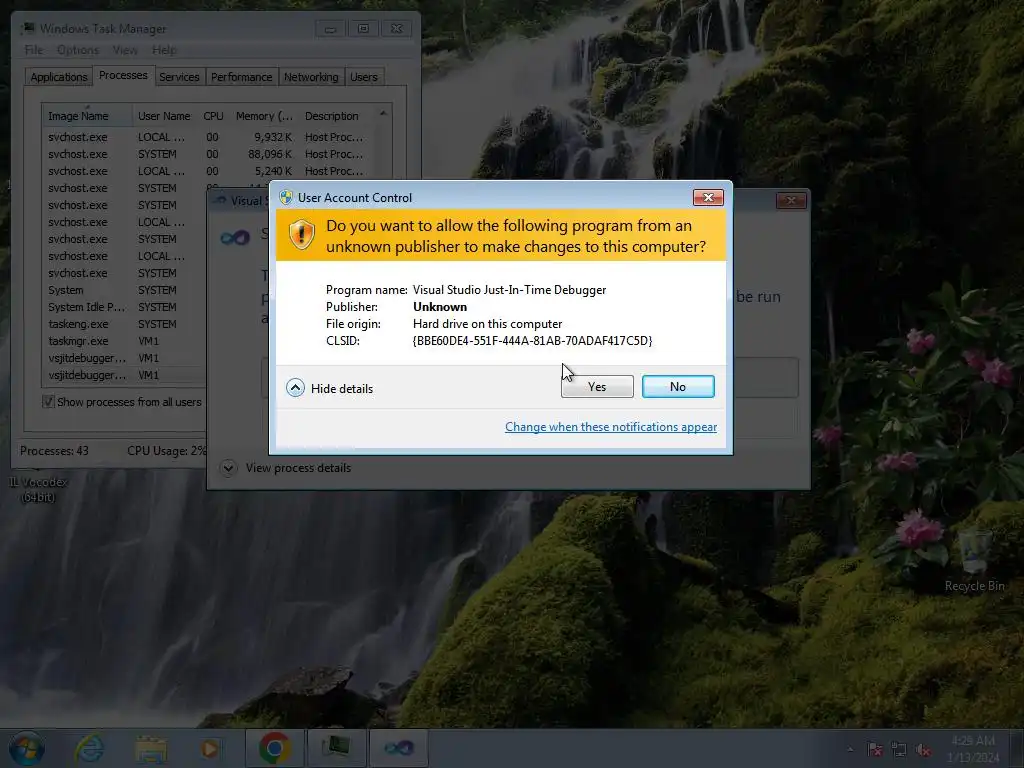1024x768 pixels.
Task: Open Action Center flag tray icon
Action: 874,749
